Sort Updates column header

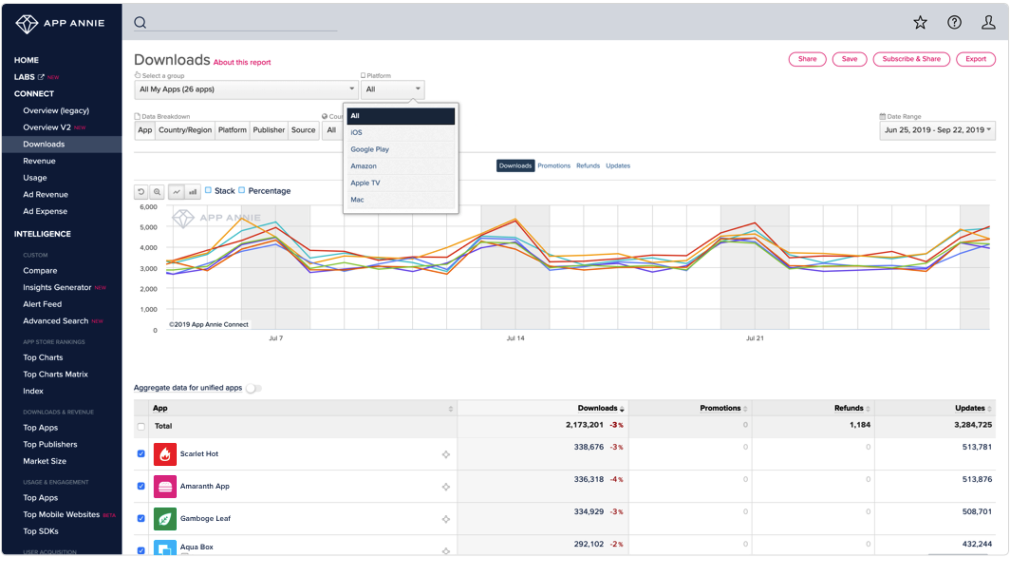(x=973, y=408)
